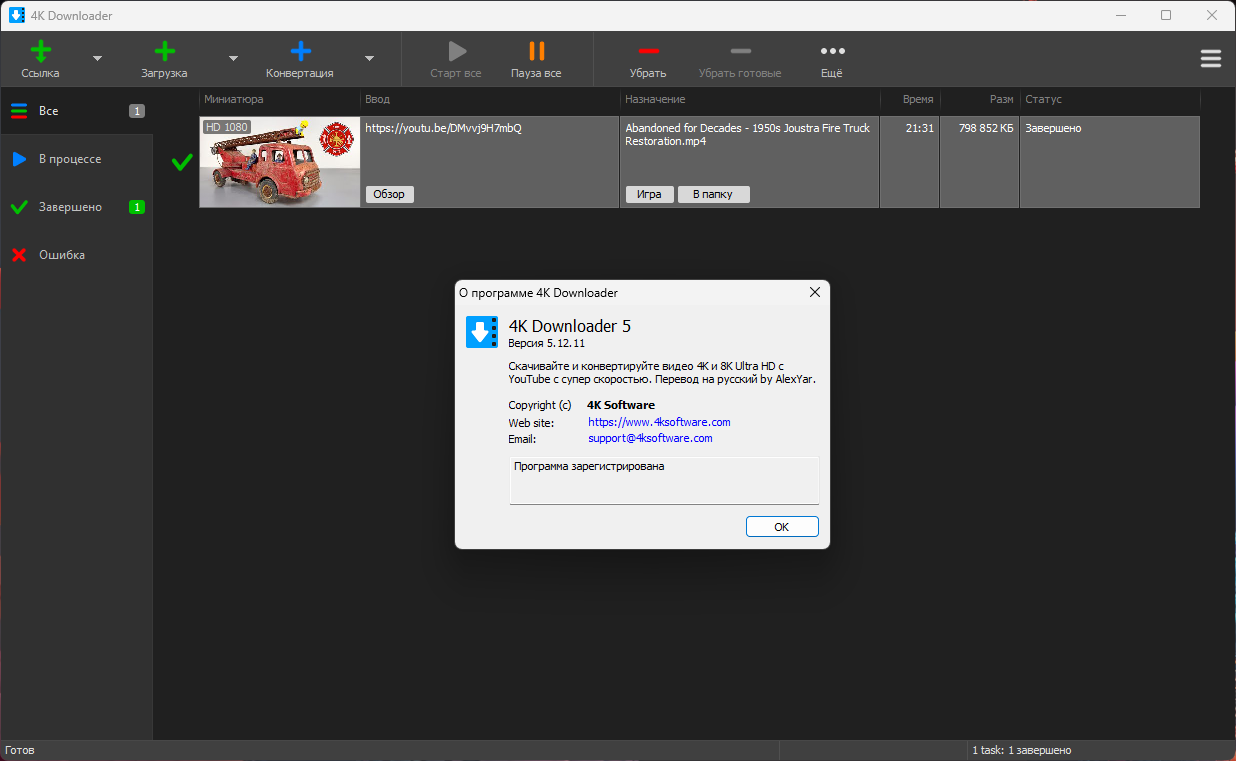1236x761 pixels.
Task: Click the orange Пауза все pause icon
Action: coord(536,51)
